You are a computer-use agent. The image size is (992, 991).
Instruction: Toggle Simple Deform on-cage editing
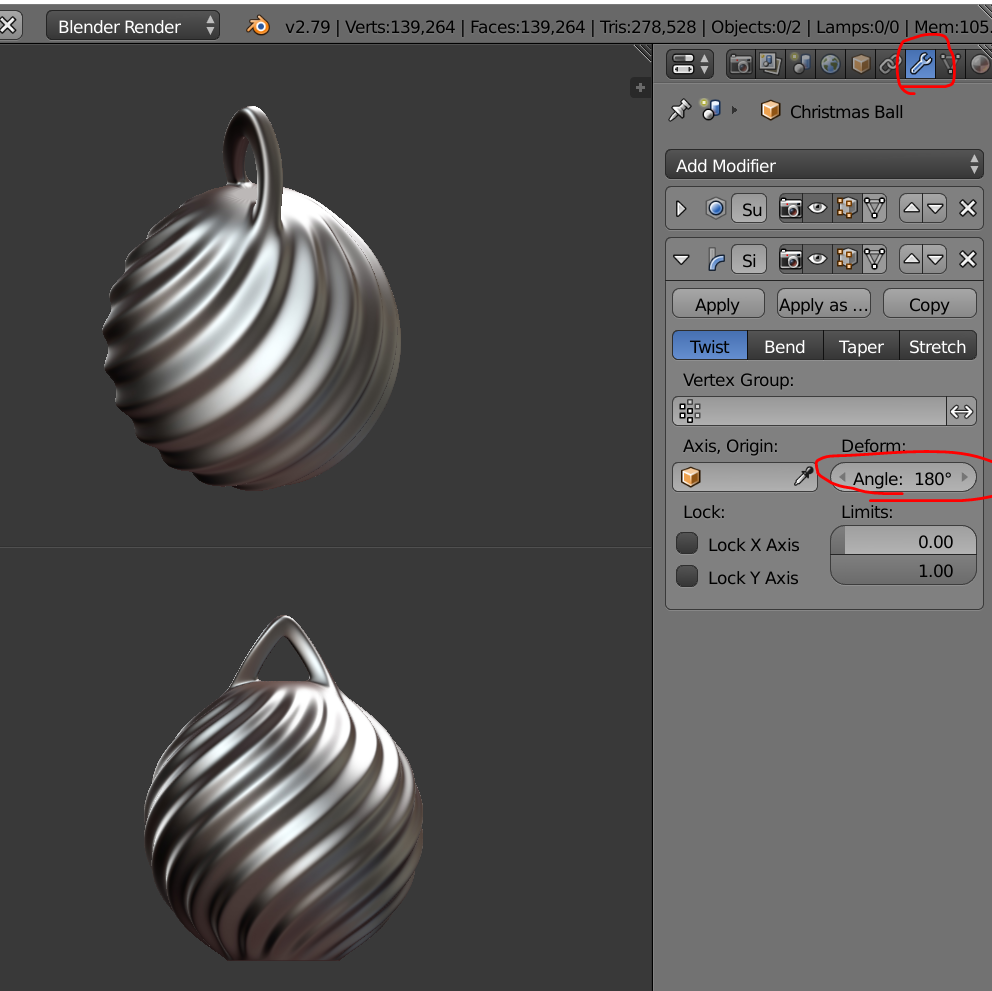pos(874,259)
